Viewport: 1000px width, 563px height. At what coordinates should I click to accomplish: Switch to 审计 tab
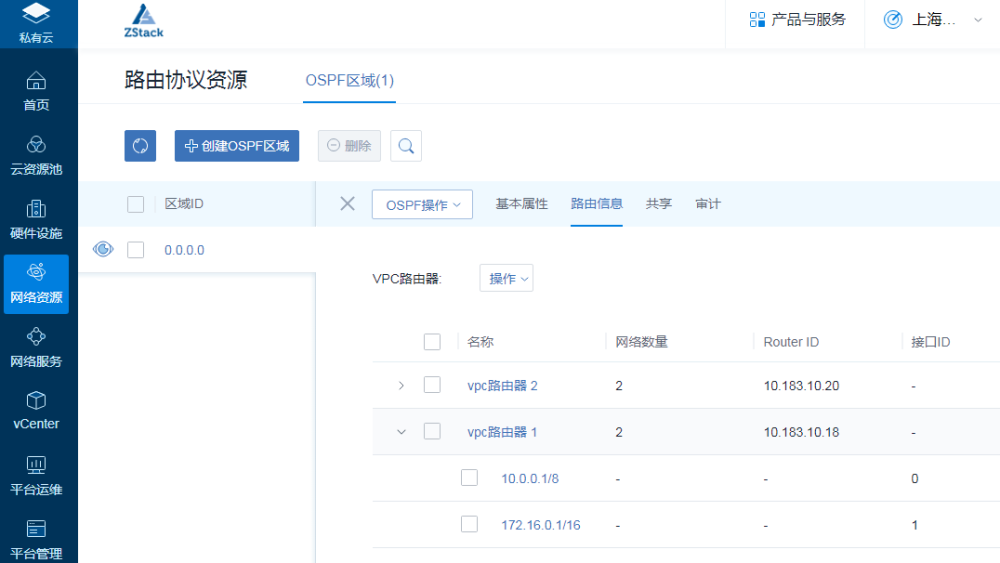click(x=708, y=204)
